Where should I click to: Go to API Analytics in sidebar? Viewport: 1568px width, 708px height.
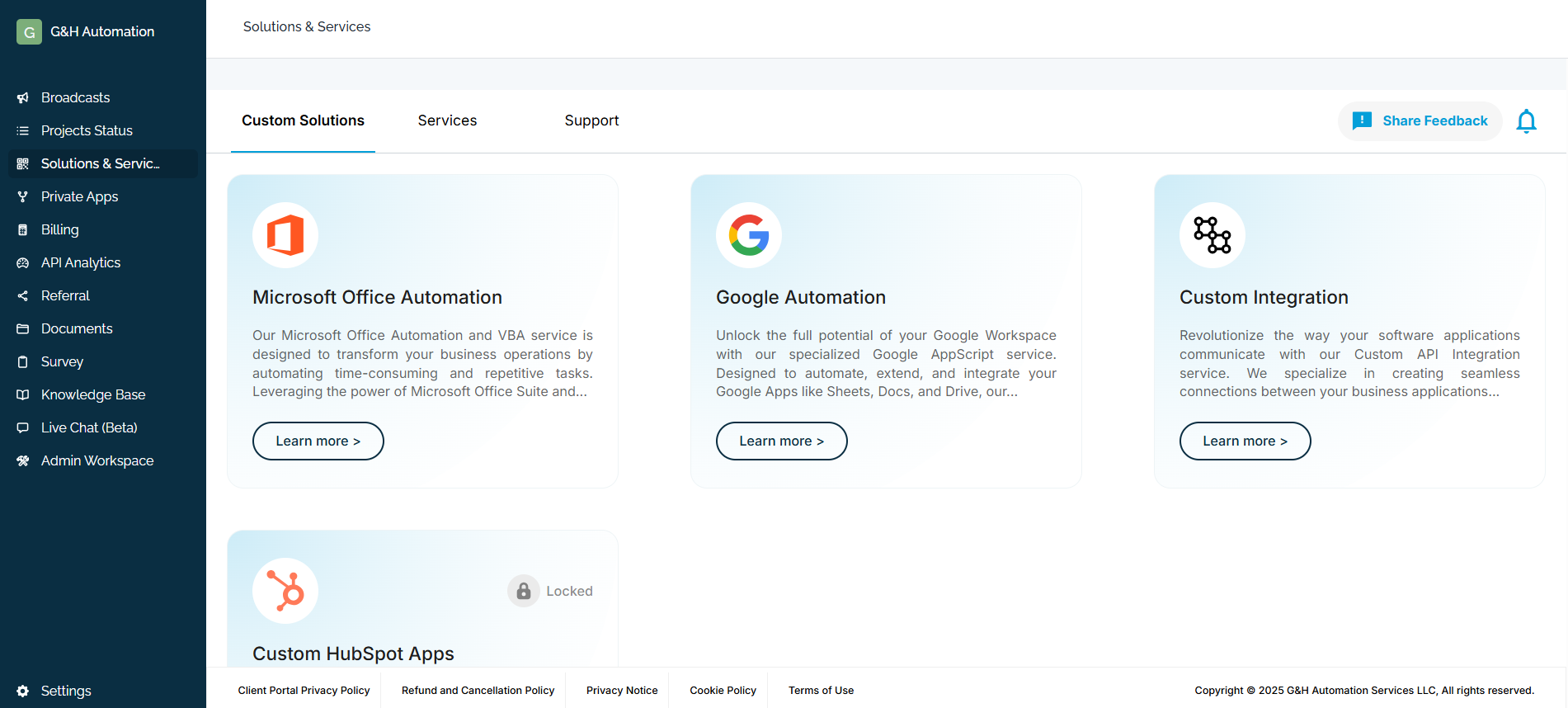[81, 262]
